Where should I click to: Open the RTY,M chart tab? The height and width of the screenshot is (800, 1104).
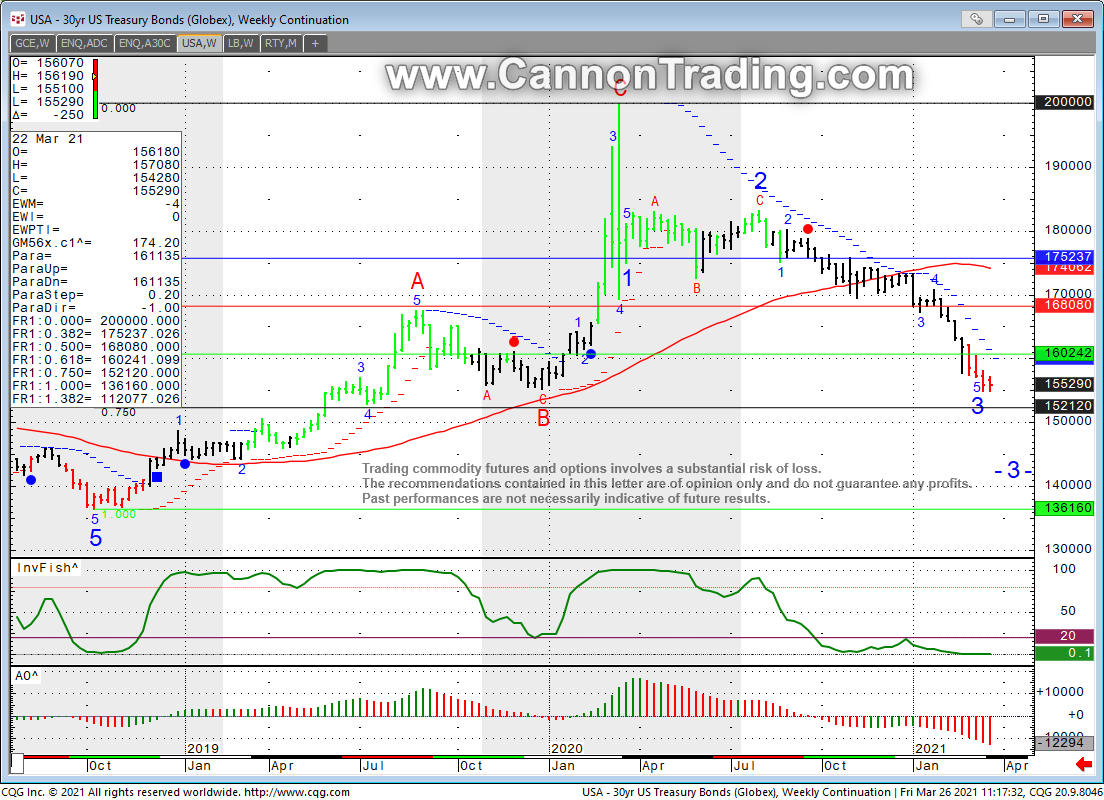click(x=280, y=43)
